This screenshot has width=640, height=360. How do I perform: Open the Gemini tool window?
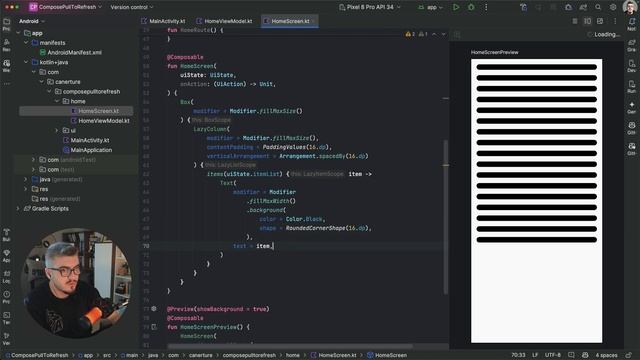coord(631,107)
